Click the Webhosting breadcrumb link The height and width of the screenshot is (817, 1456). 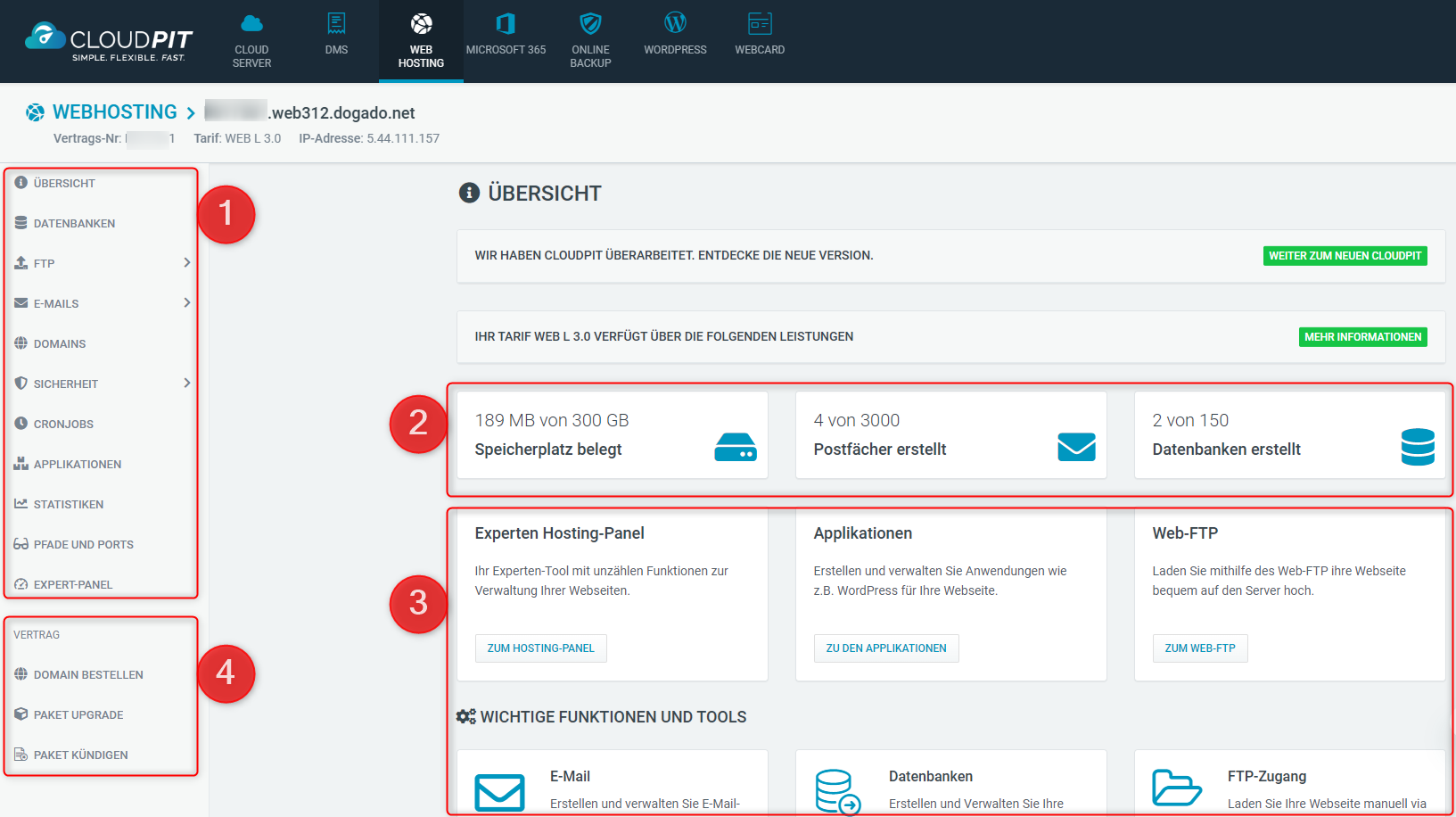114,112
